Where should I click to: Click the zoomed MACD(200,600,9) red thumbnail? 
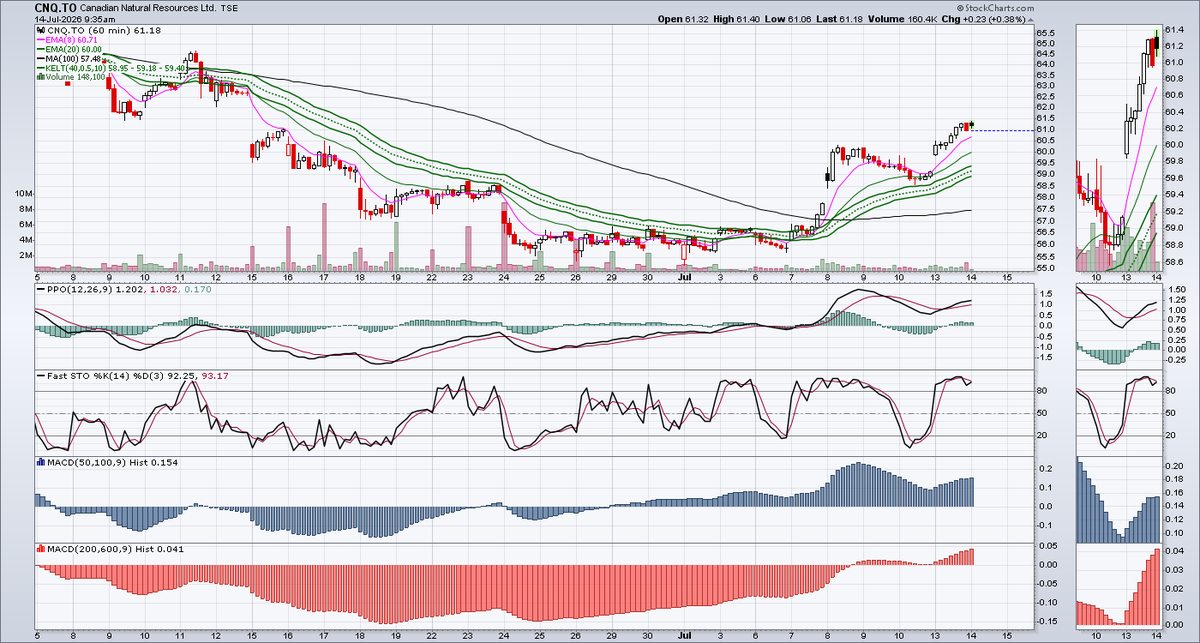coord(1118,586)
